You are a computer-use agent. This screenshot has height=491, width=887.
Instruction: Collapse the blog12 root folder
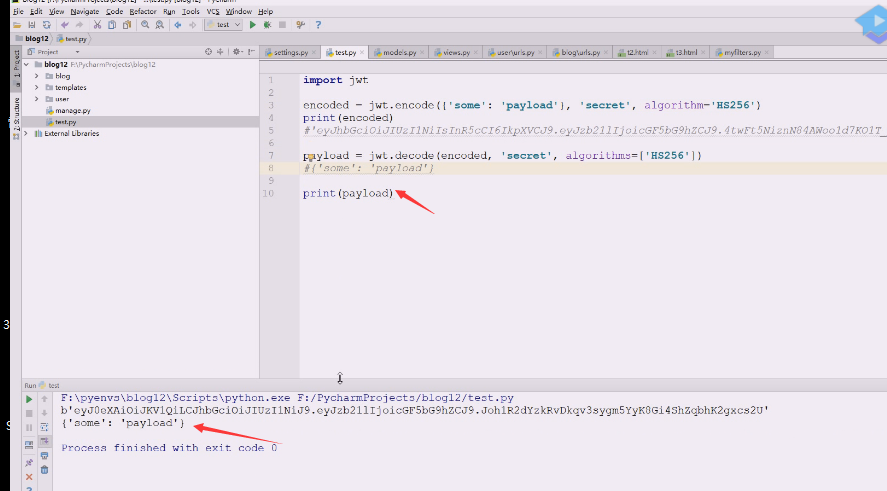pos(27,64)
